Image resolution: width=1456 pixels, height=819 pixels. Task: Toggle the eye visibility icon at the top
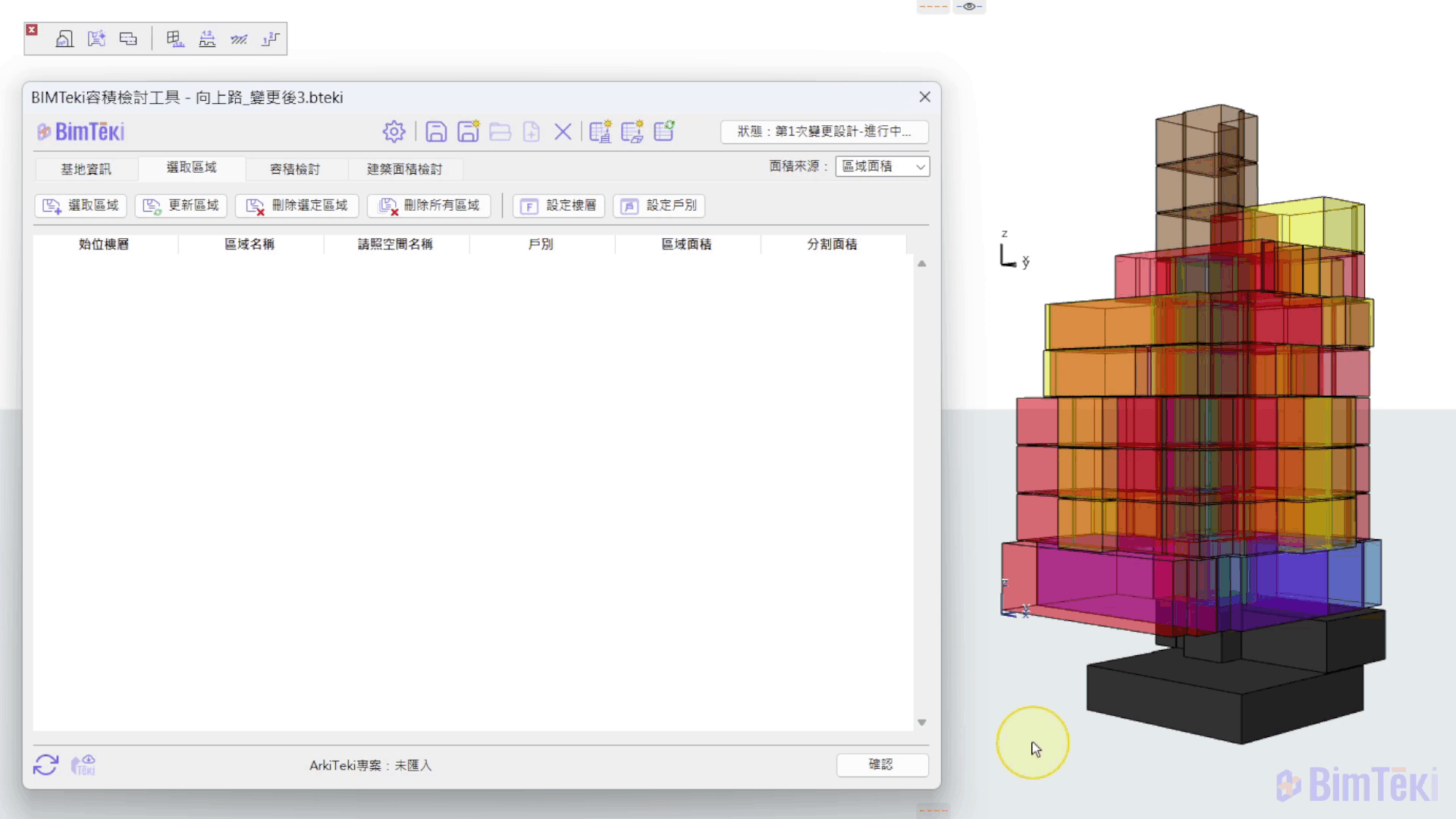tap(969, 7)
